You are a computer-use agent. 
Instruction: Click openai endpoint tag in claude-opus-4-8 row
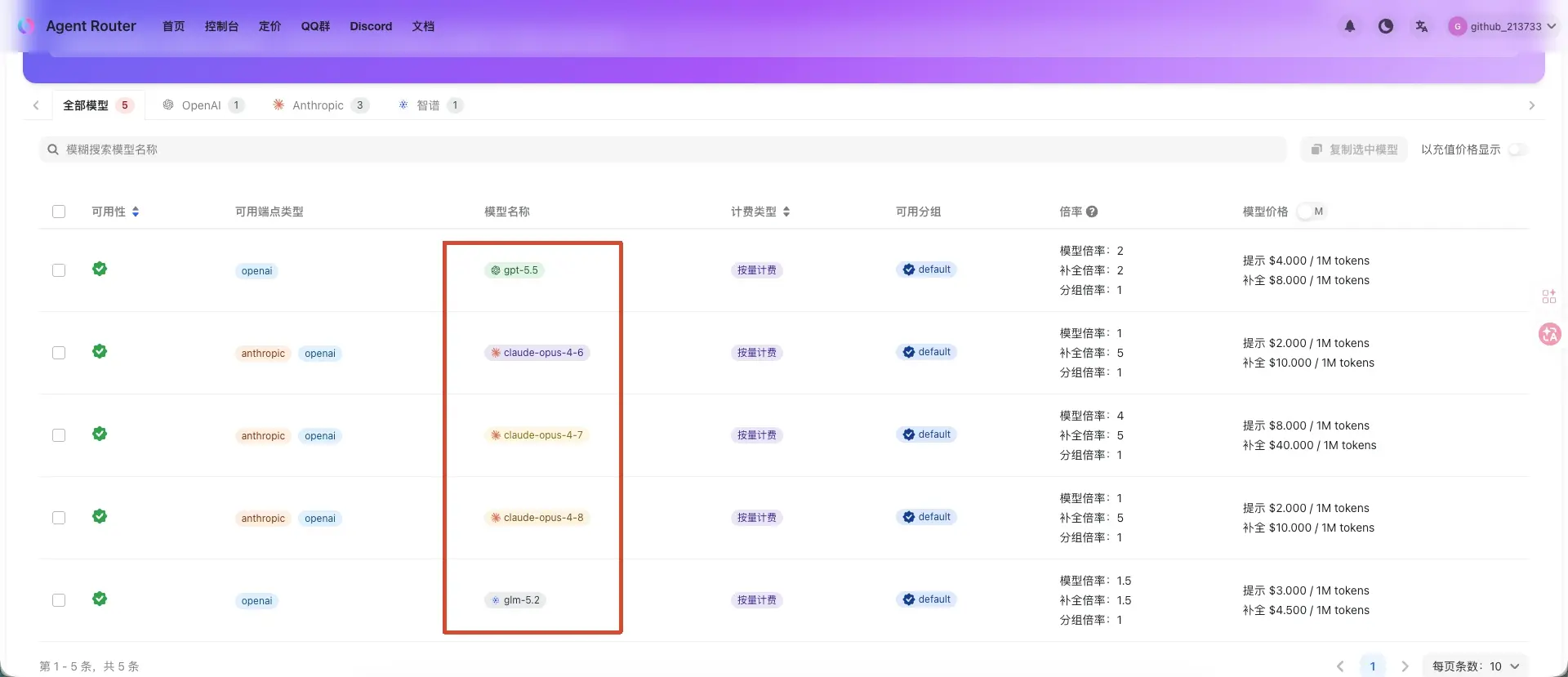pyautogui.click(x=320, y=519)
